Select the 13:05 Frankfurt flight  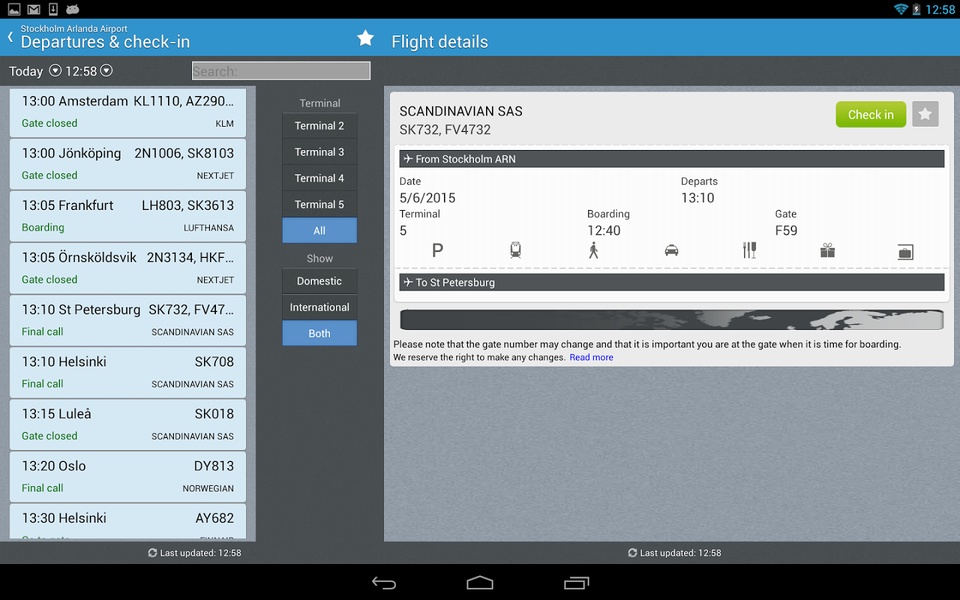click(x=128, y=216)
